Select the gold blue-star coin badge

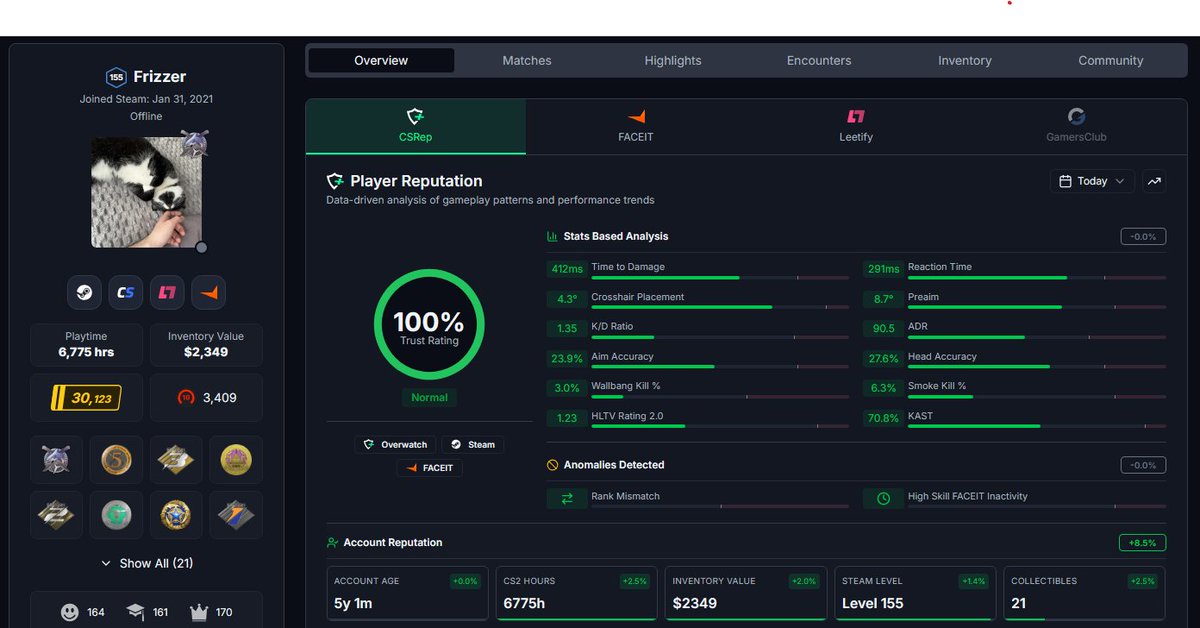point(176,515)
